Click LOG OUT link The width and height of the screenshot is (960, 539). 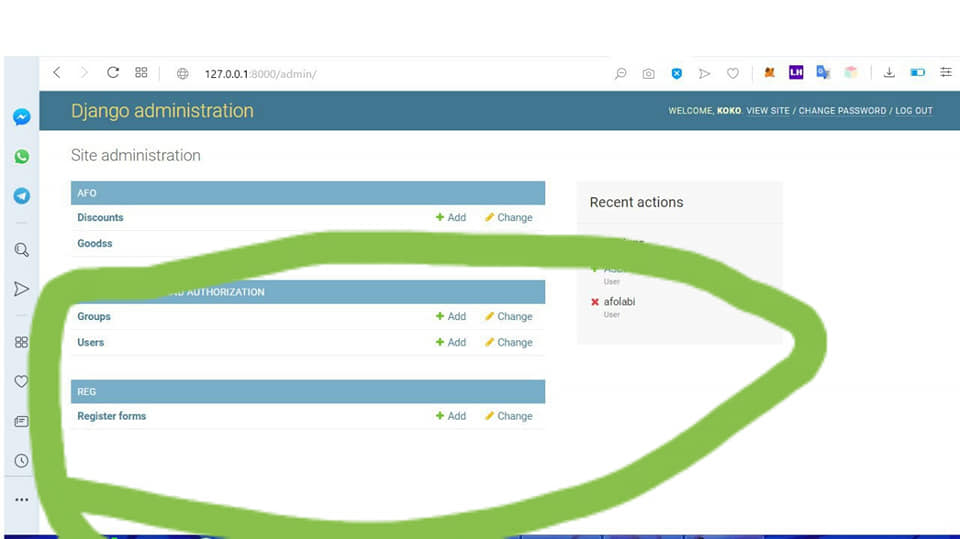[x=914, y=111]
